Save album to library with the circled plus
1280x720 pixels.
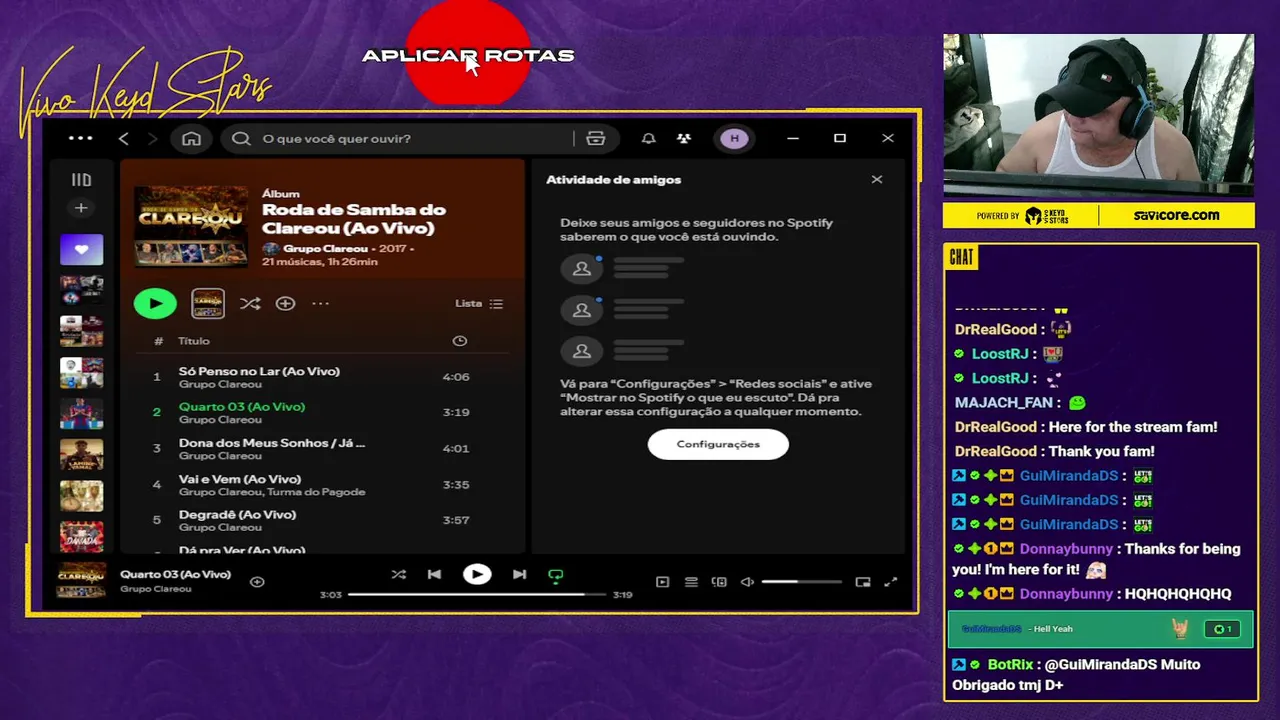pos(285,303)
